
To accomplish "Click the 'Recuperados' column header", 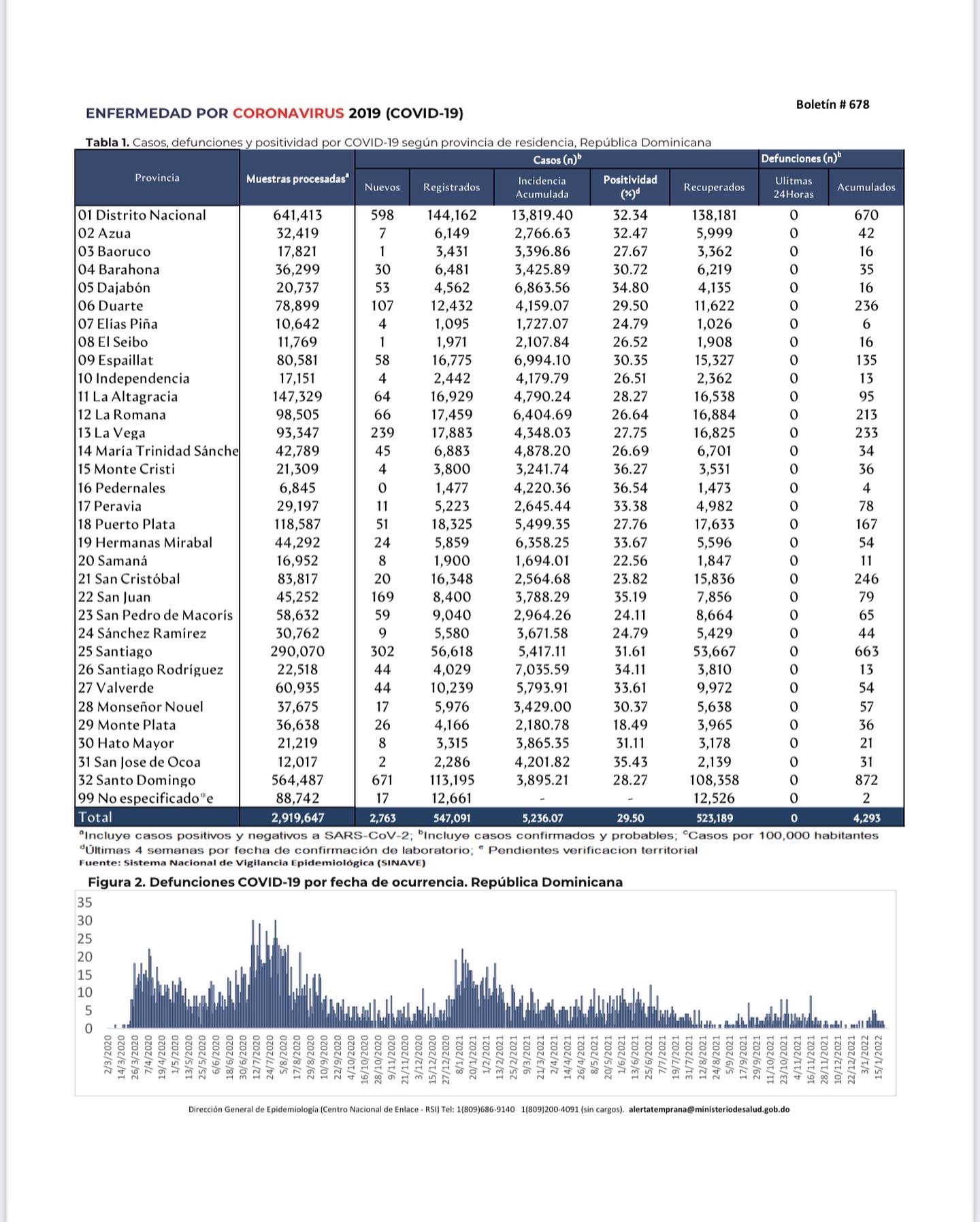I will click(x=714, y=187).
